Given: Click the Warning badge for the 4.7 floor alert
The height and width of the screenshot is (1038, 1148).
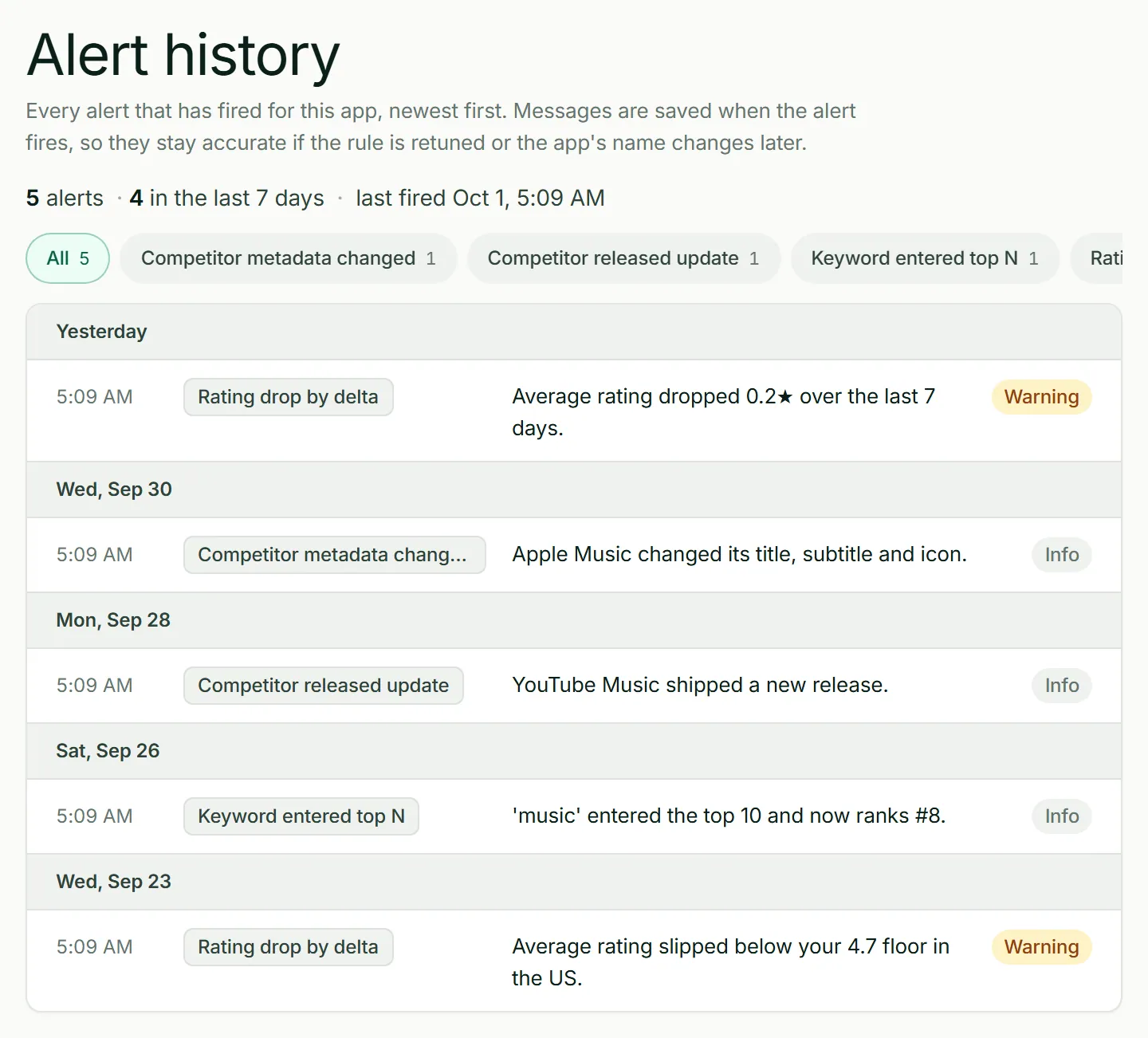Looking at the screenshot, I should [1041, 947].
